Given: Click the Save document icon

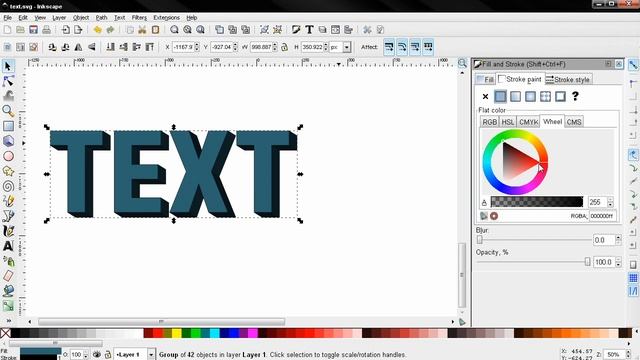Looking at the screenshot, I should pos(33,30).
